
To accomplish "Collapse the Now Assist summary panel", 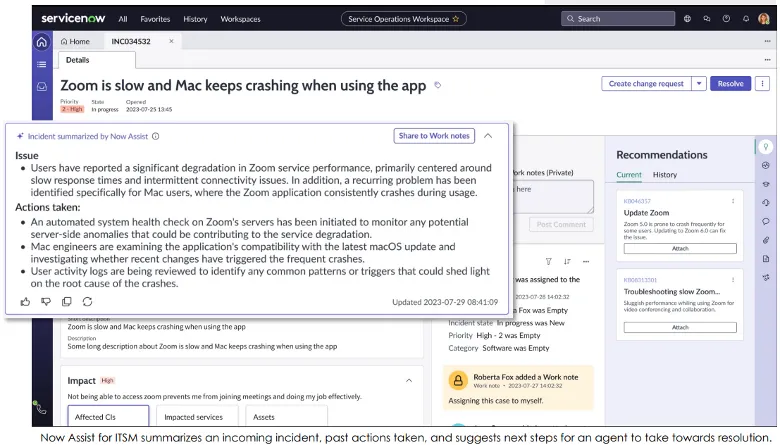I will [x=488, y=136].
